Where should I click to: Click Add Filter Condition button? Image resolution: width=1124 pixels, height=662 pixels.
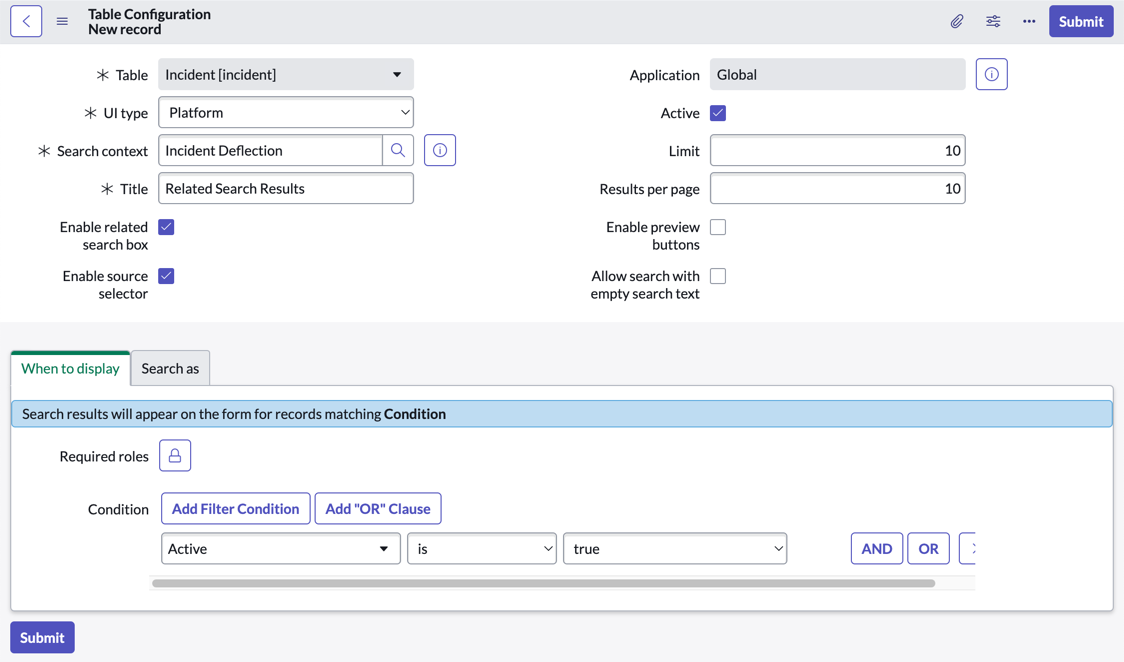pyautogui.click(x=236, y=509)
